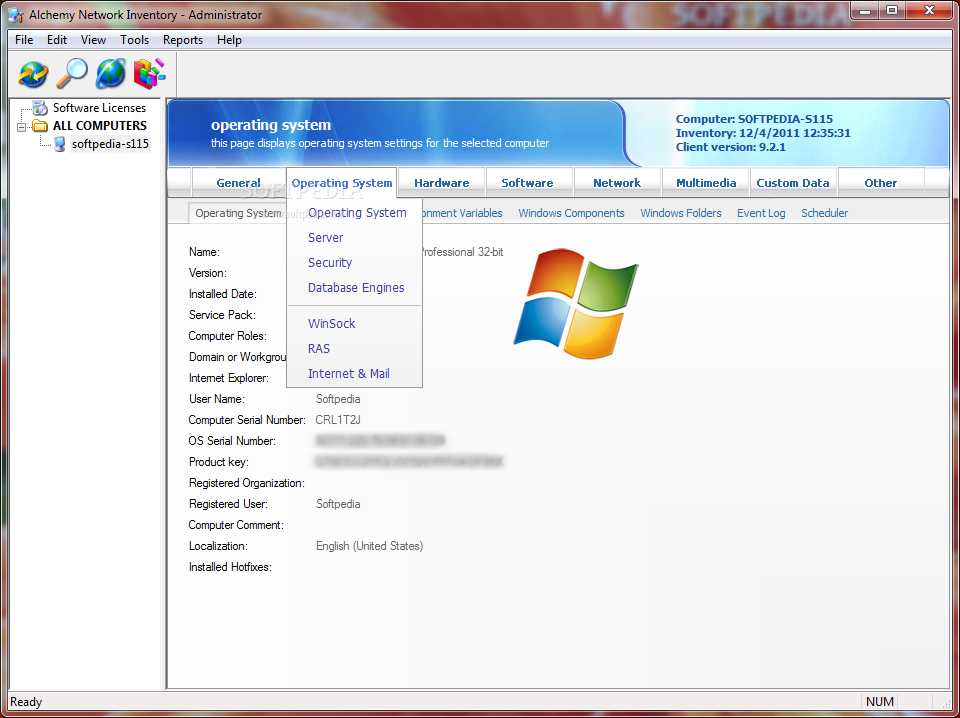Open the Tools menu

coord(134,40)
